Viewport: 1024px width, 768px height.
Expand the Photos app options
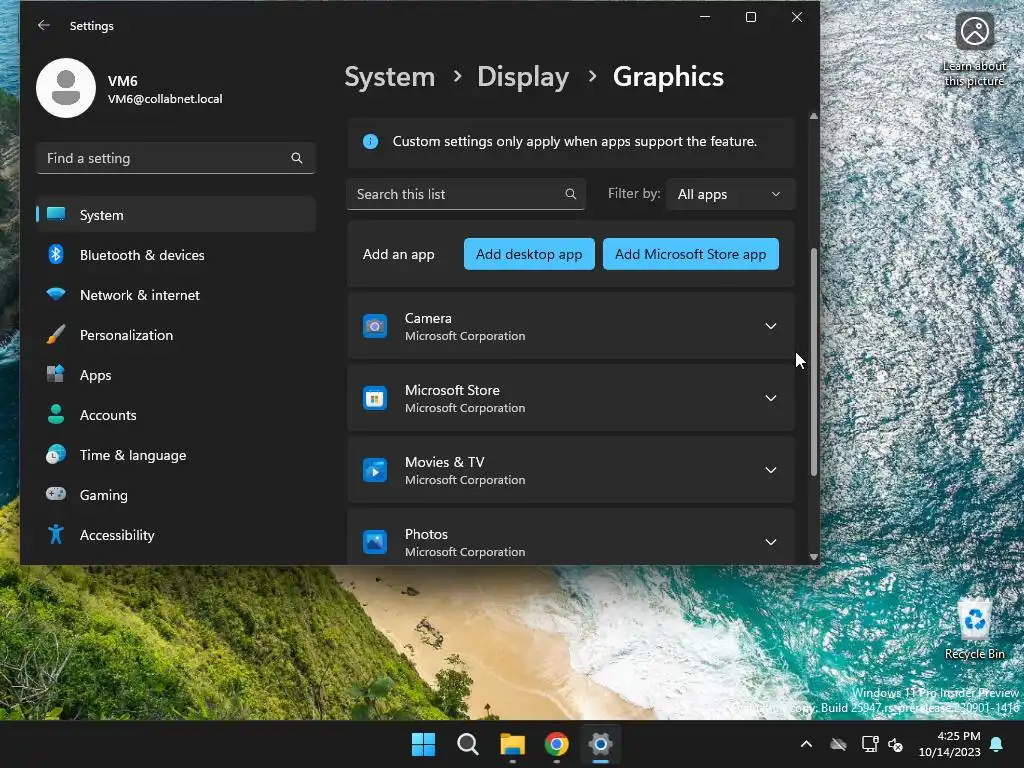click(771, 541)
